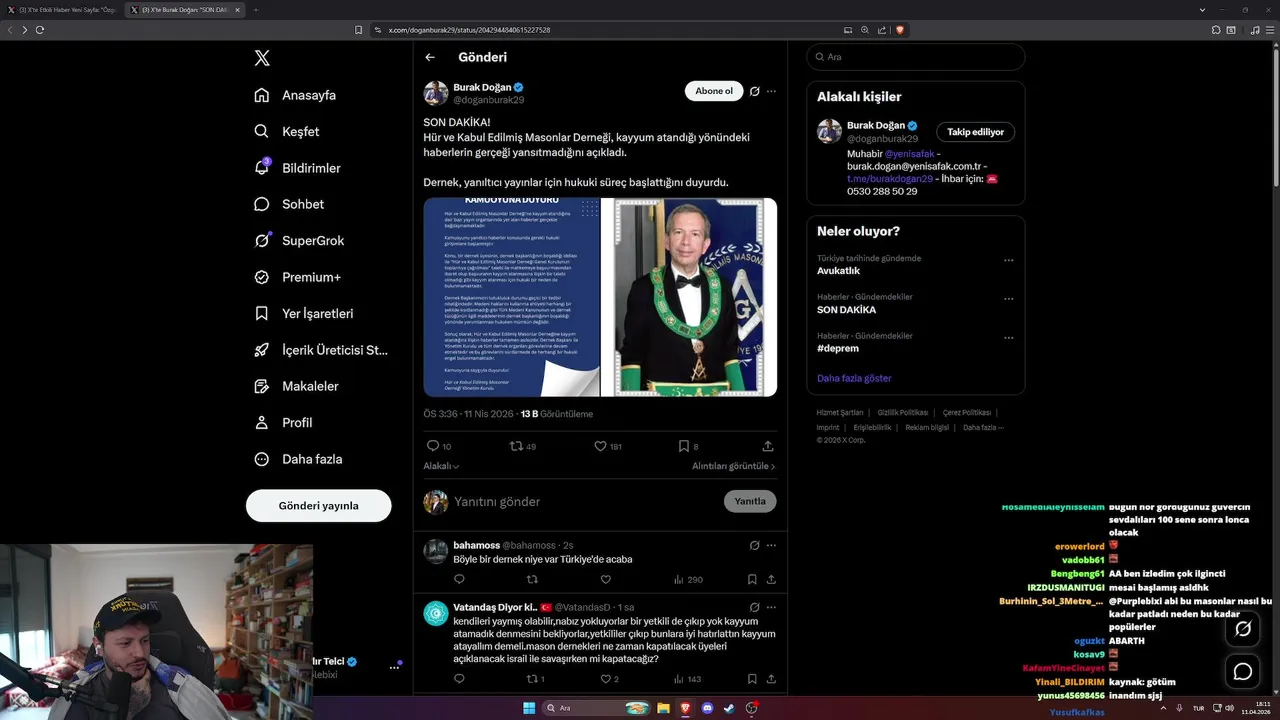Viewport: 1280px width, 720px height.
Task: Open Steam from the taskbar
Action: (729, 708)
